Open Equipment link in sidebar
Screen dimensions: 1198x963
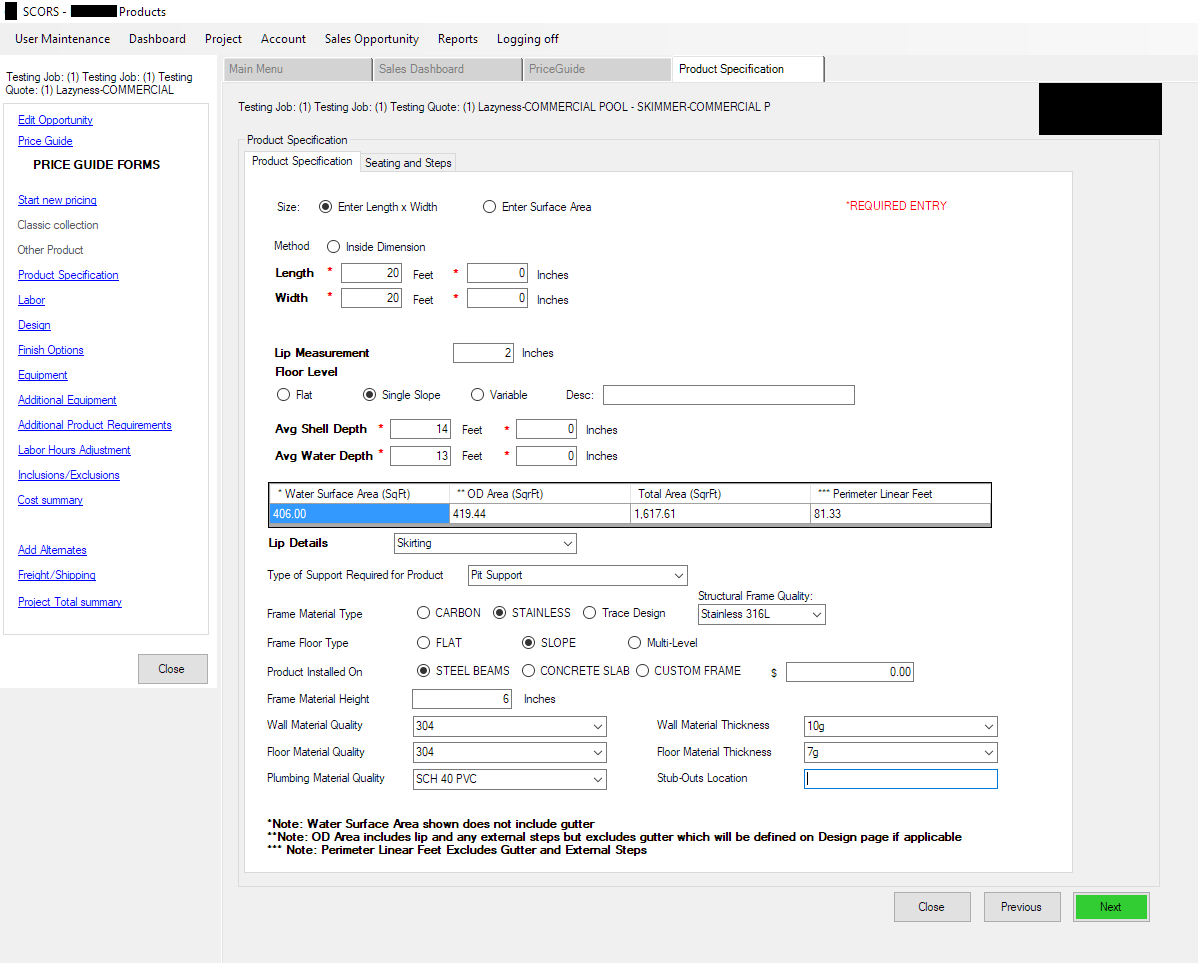click(43, 375)
